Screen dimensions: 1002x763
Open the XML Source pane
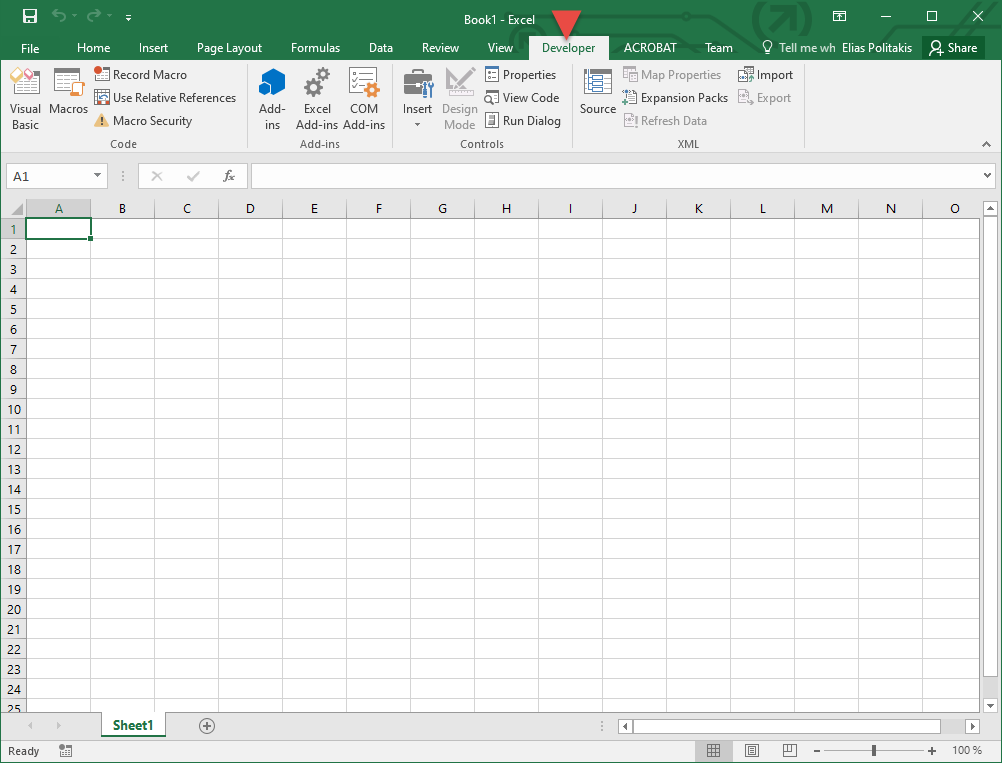[597, 92]
